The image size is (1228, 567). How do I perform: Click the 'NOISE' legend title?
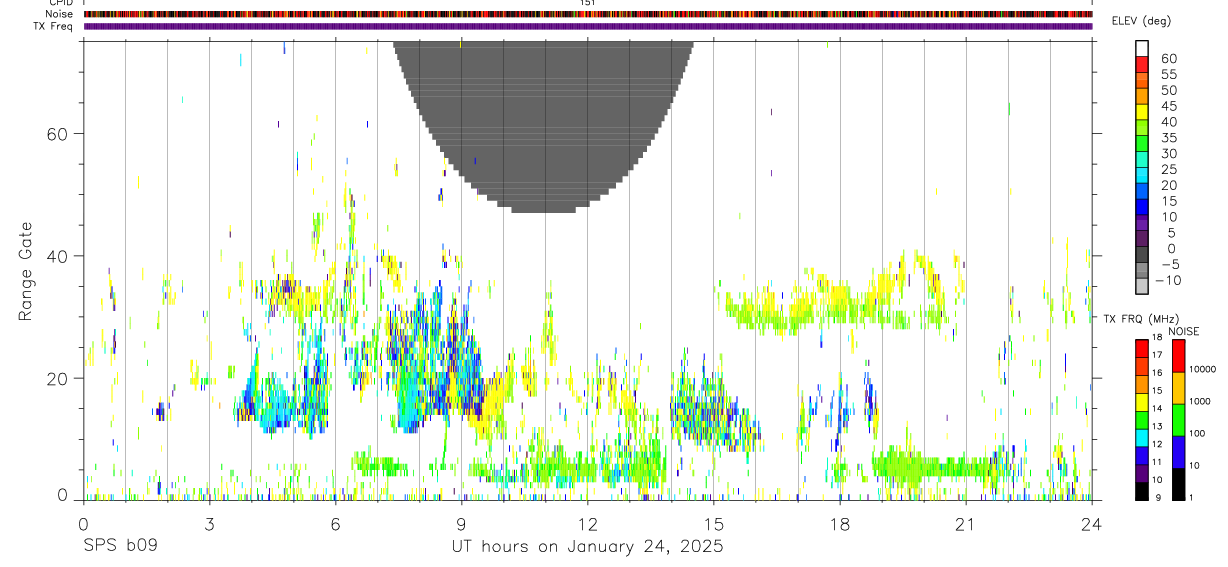pos(1183,331)
